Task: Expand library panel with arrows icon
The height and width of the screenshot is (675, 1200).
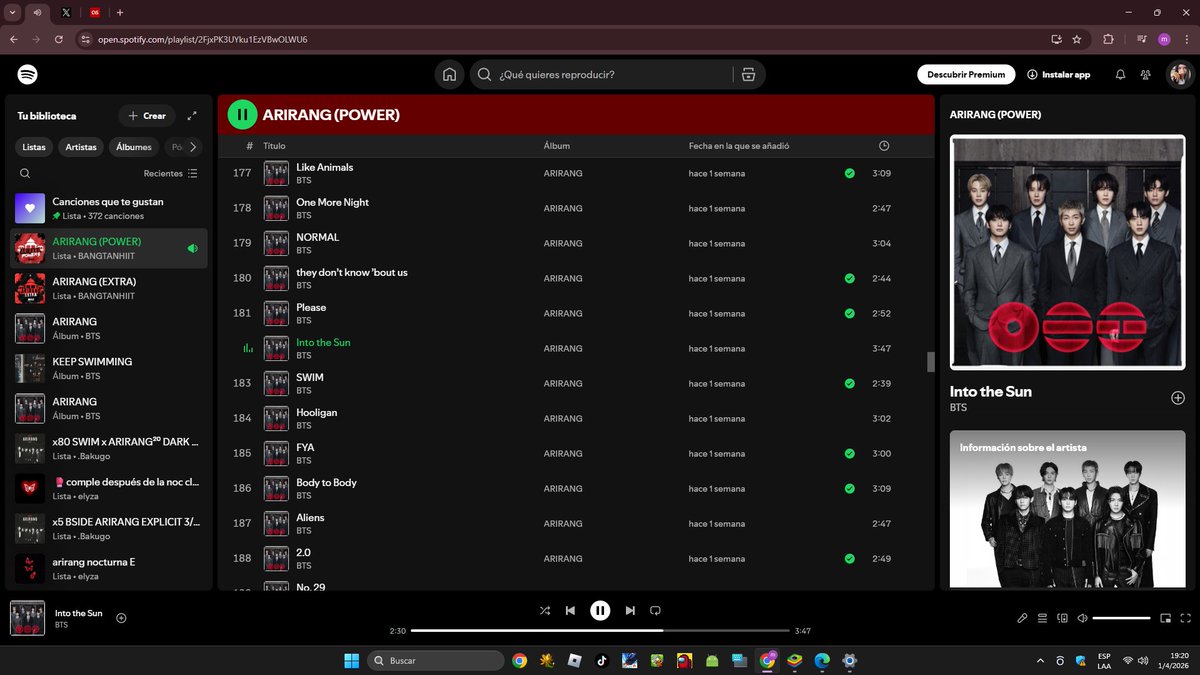Action: (x=192, y=116)
